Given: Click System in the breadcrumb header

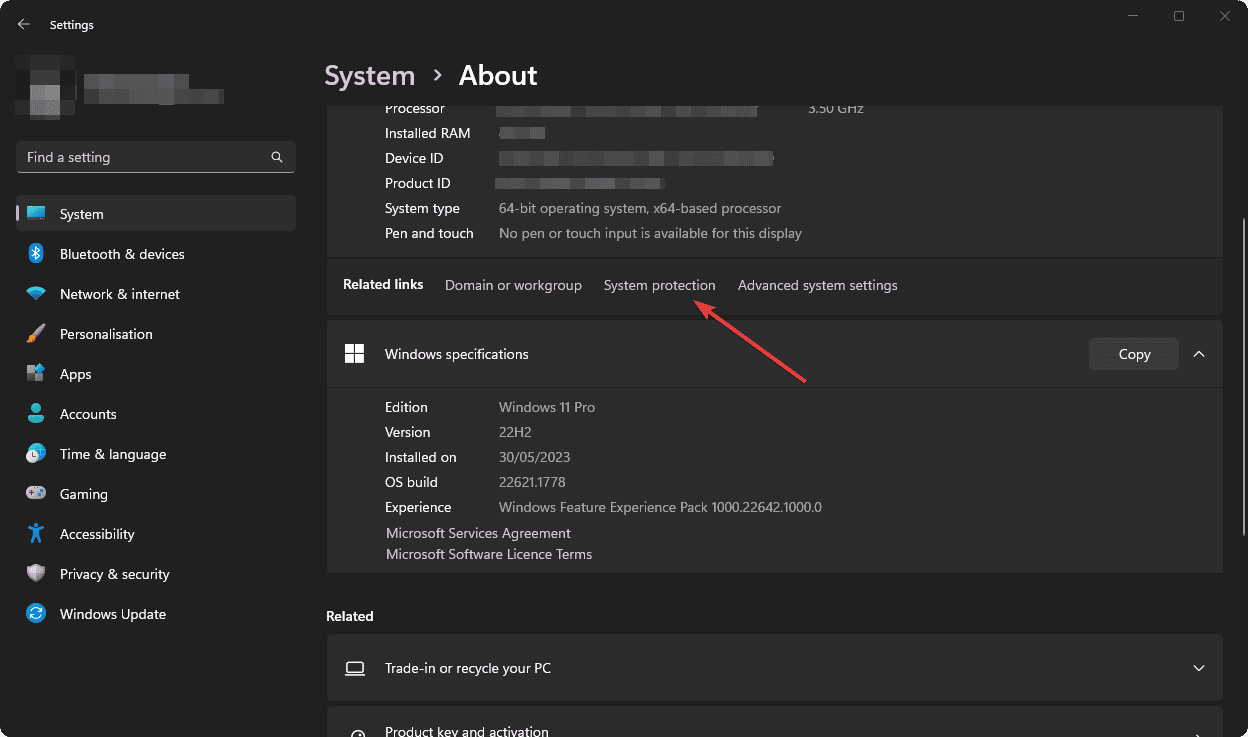Looking at the screenshot, I should coord(369,75).
